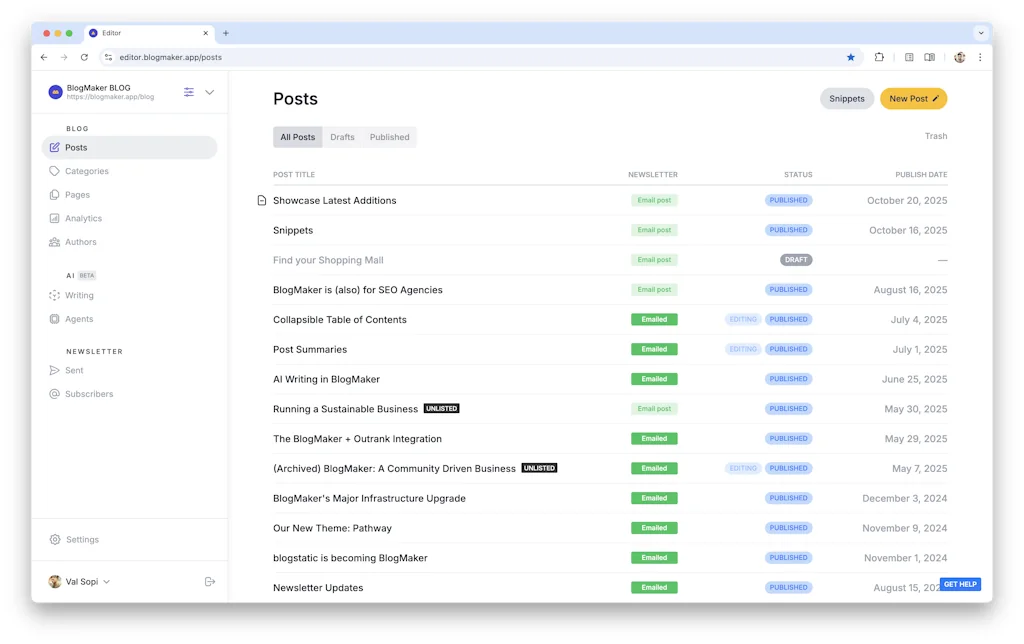The height and width of the screenshot is (644, 1024).
Task: Click the Posts icon in sidebar
Action: tap(55, 148)
